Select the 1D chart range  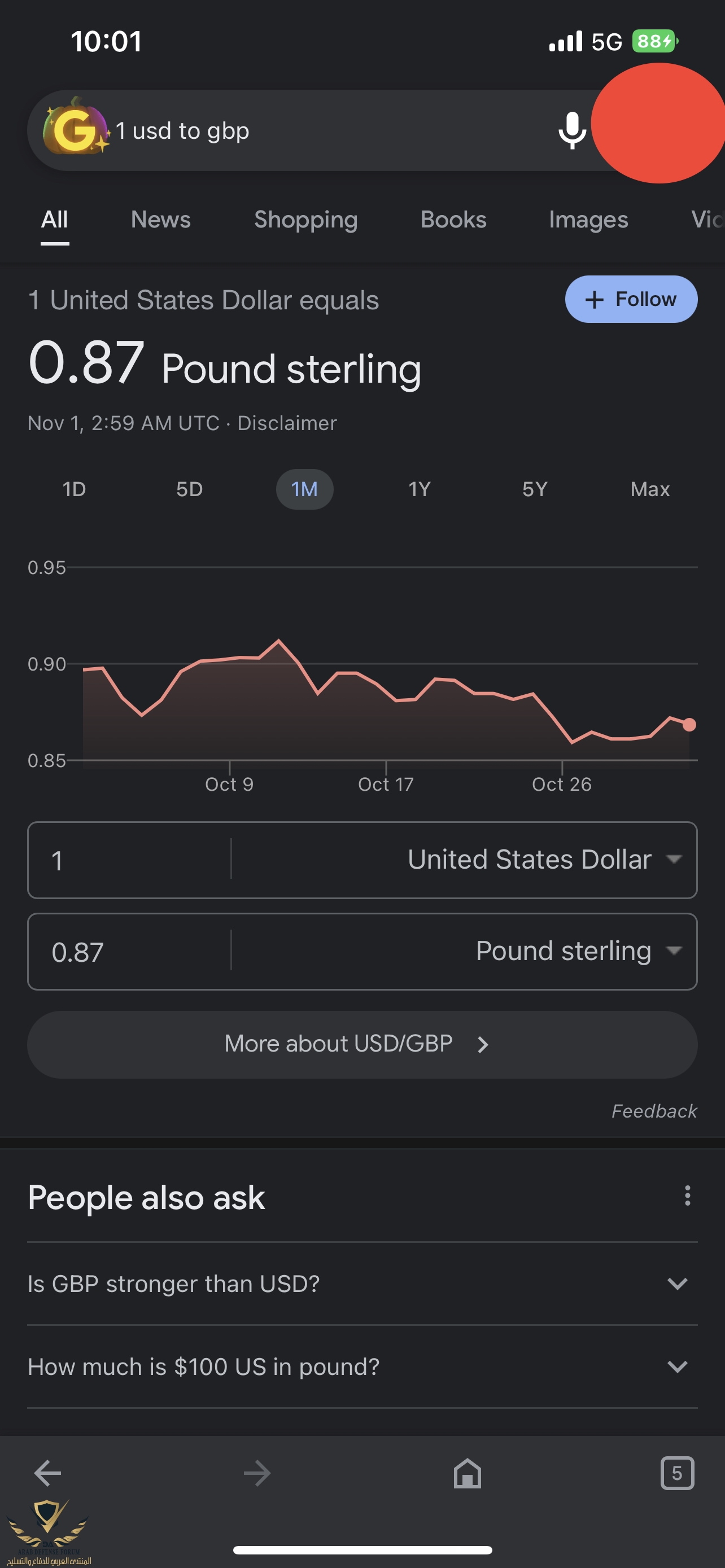pyautogui.click(x=75, y=489)
